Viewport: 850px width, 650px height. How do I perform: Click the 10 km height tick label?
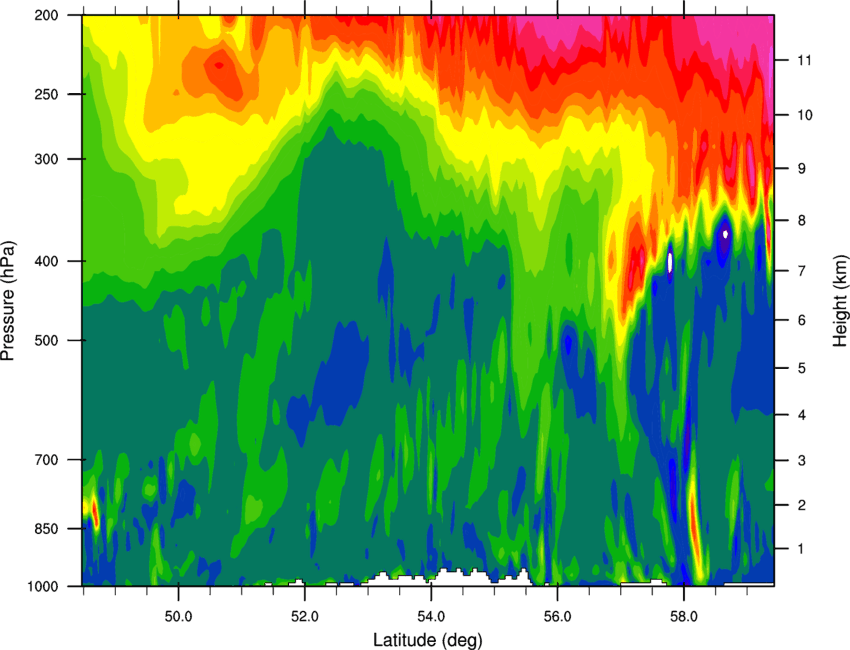pos(805,115)
